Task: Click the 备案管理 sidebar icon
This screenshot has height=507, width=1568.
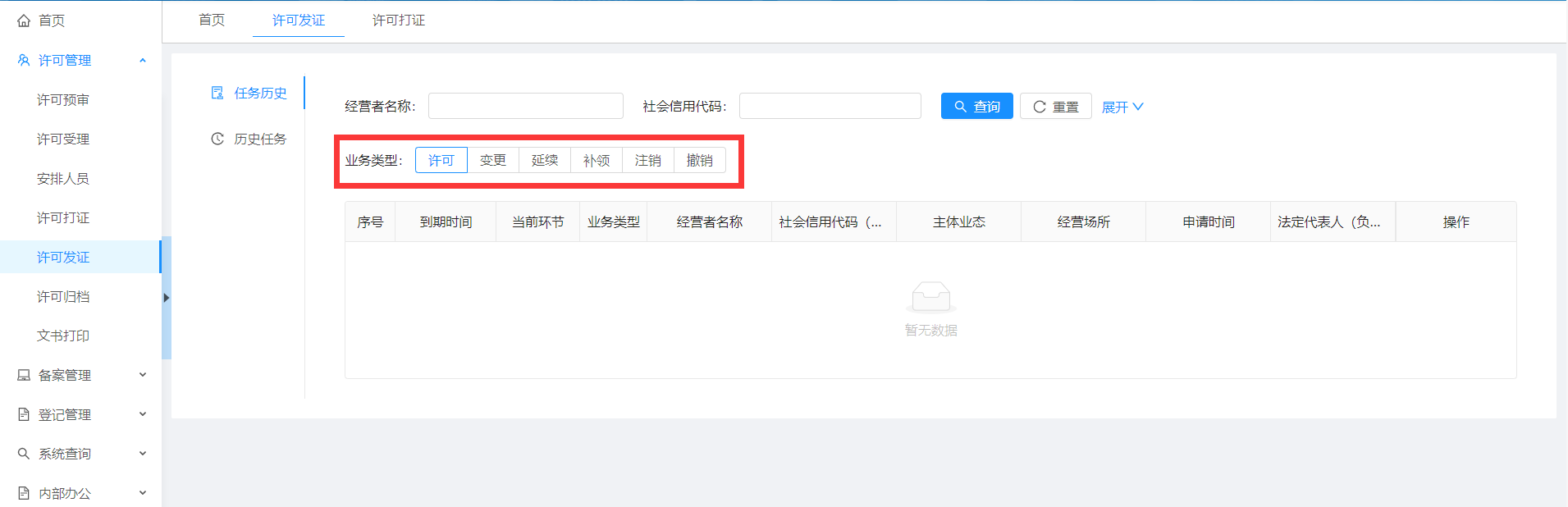Action: (x=24, y=375)
